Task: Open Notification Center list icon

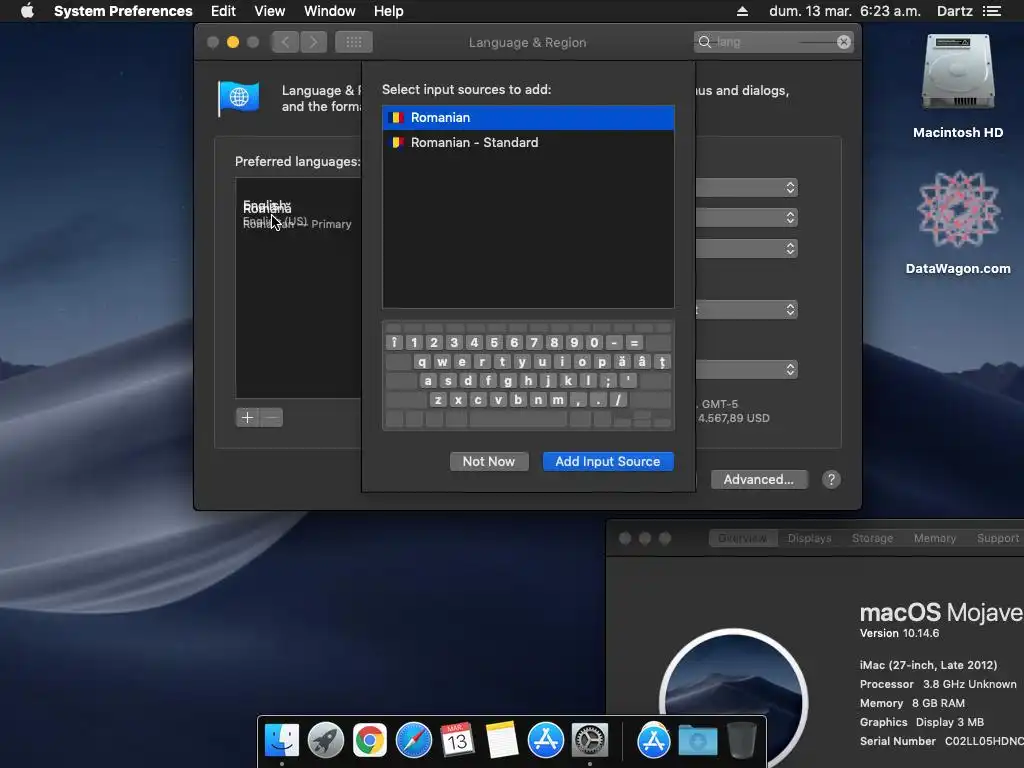Action: 991,11
